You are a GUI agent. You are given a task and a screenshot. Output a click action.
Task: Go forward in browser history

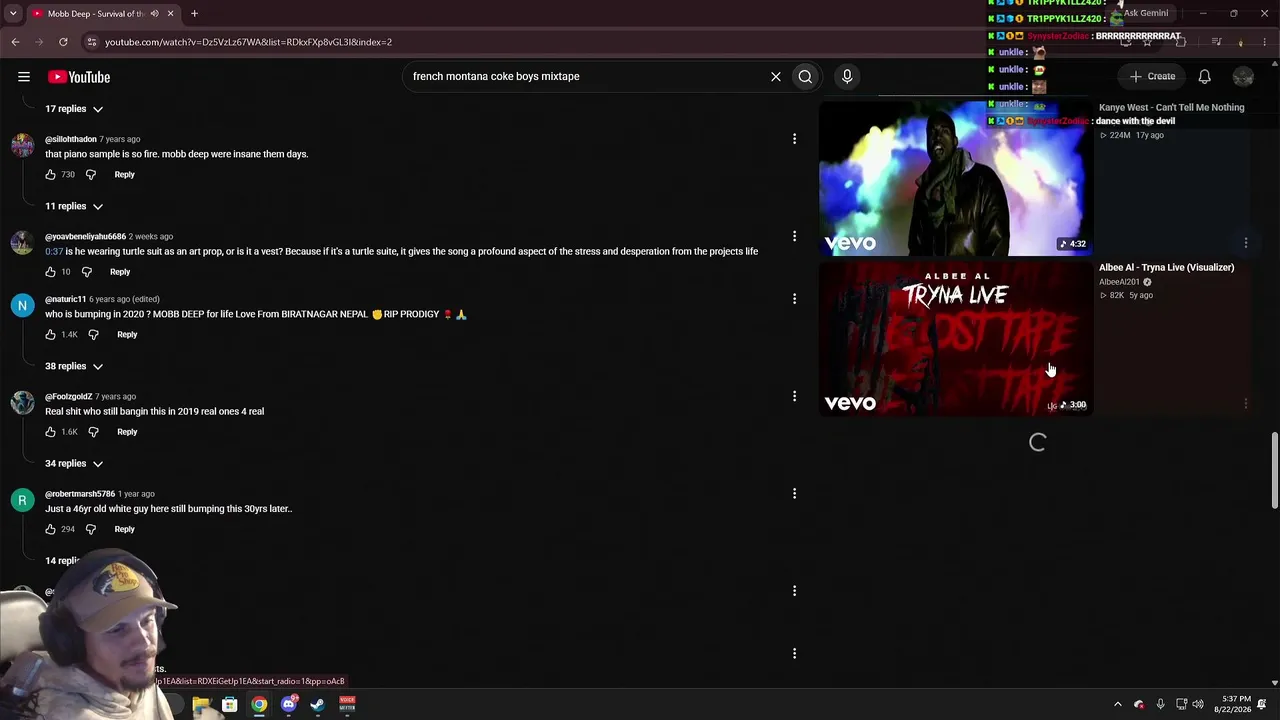39,42
